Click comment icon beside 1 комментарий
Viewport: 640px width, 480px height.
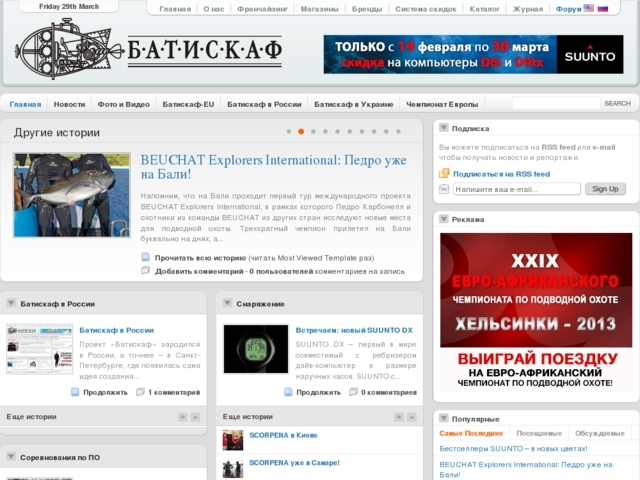point(140,392)
